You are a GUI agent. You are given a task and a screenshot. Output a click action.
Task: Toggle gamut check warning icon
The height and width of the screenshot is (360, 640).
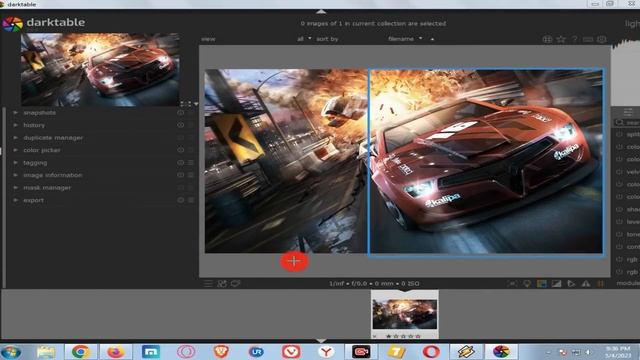click(586, 283)
